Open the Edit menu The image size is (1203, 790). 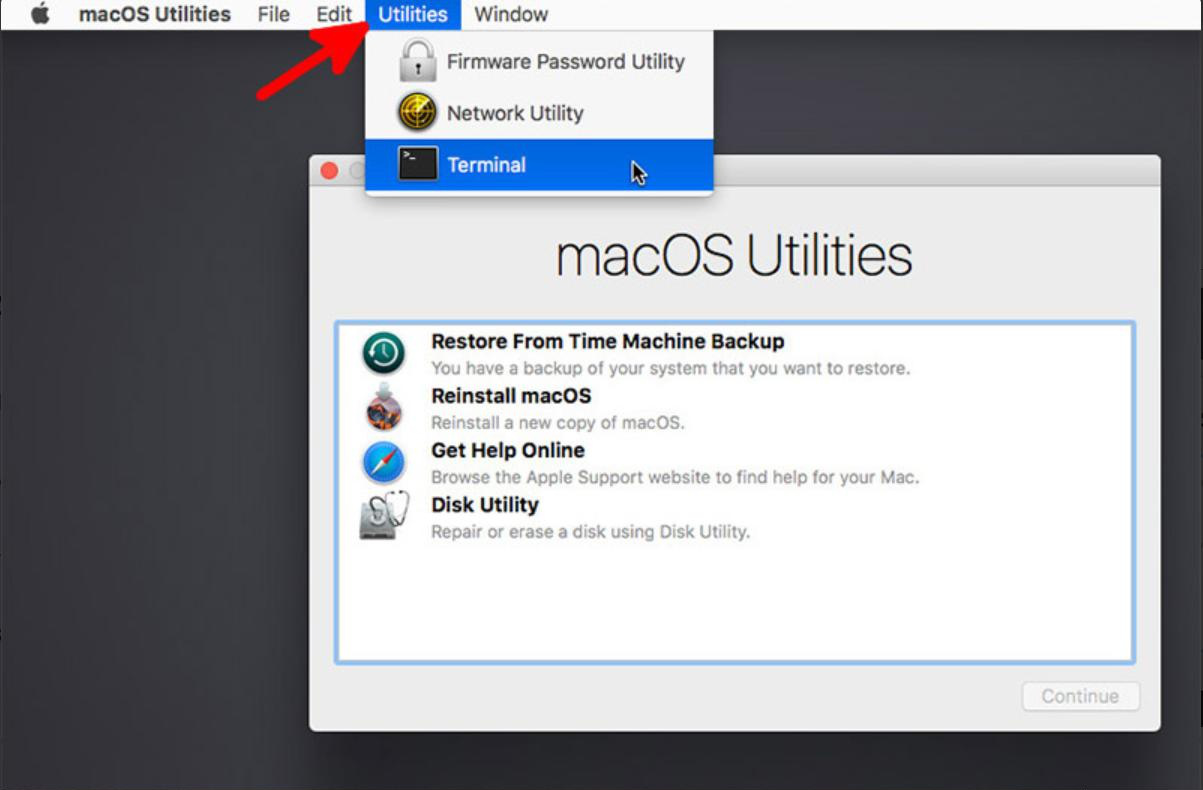pos(334,15)
